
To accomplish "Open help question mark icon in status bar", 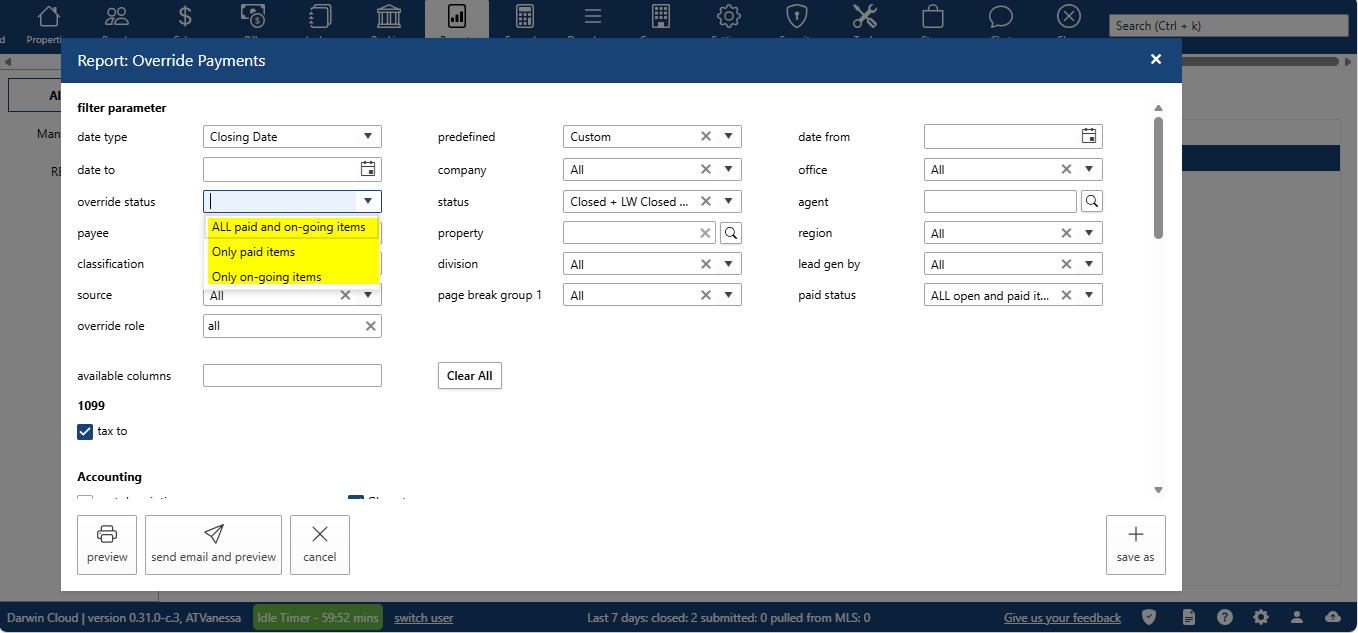I will tap(1225, 618).
